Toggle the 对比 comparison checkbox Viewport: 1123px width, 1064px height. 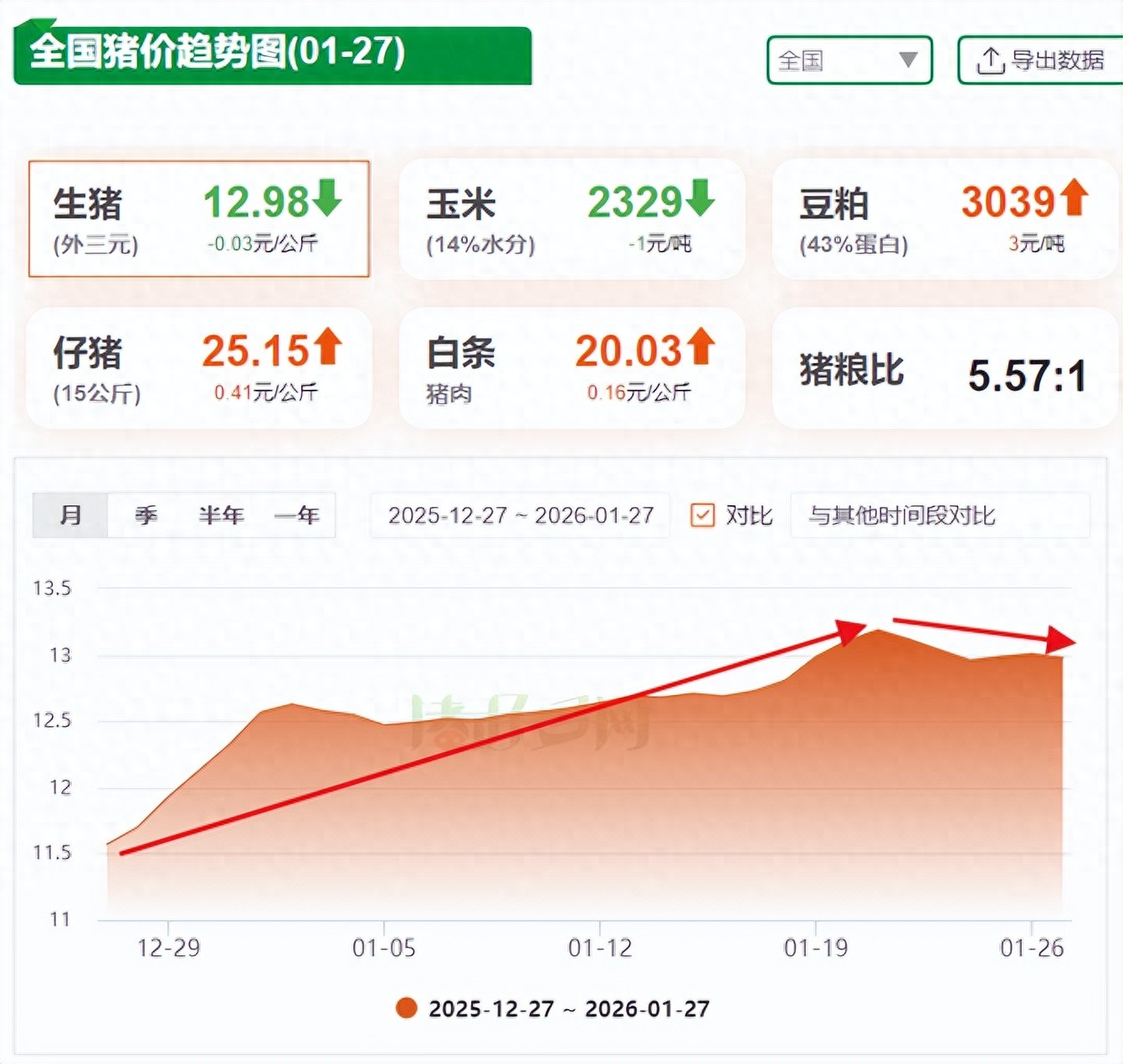click(702, 515)
